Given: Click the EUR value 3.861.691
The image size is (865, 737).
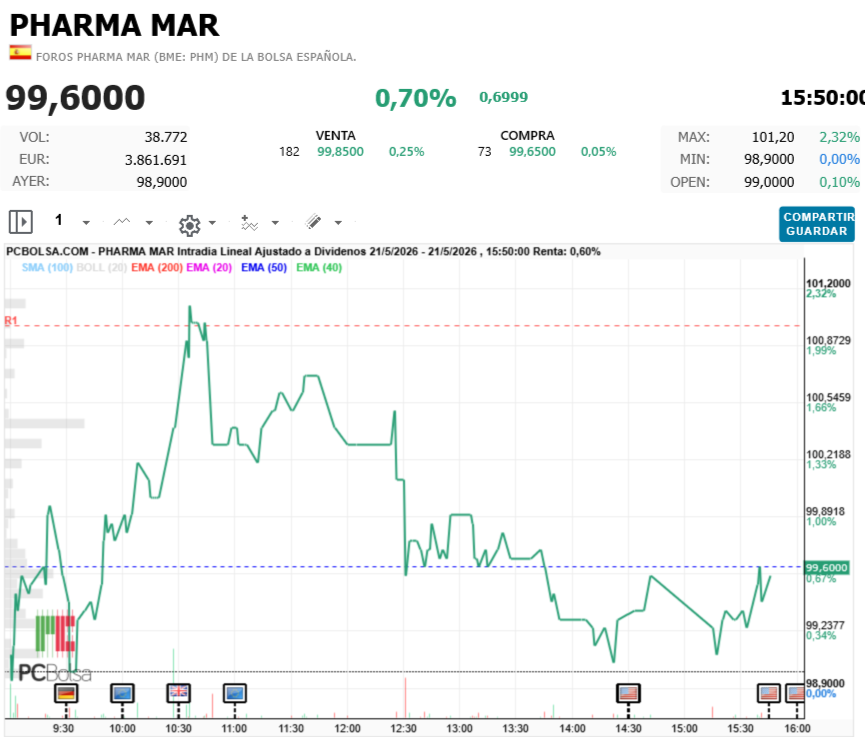Looking at the screenshot, I should pos(156,160).
